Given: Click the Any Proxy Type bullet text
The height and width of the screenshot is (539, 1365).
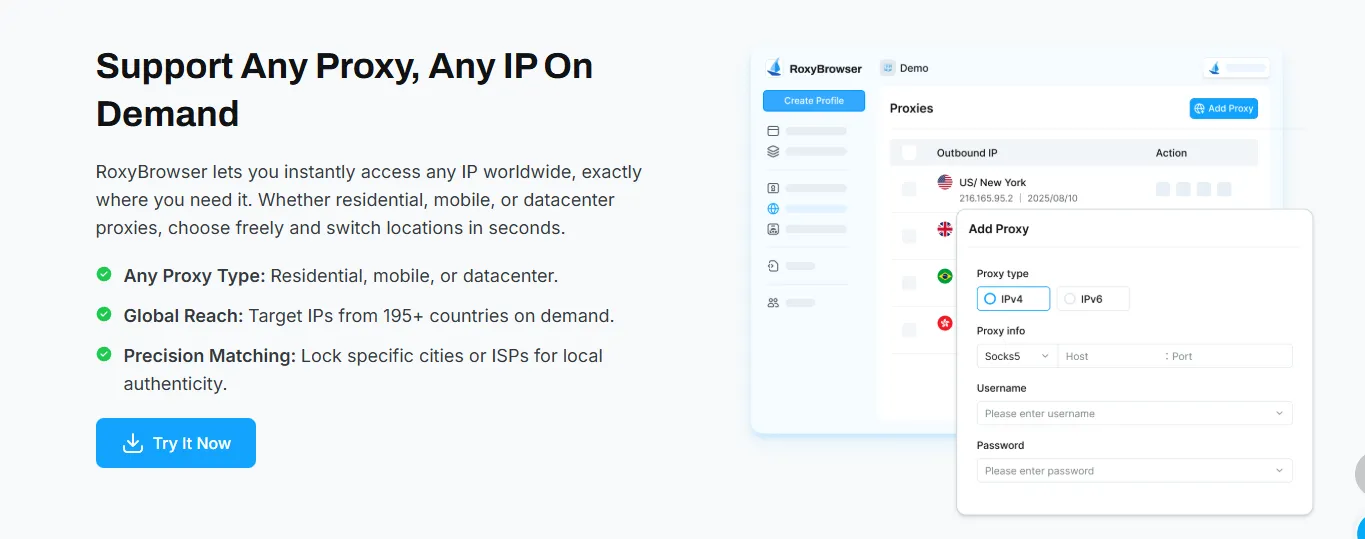Looking at the screenshot, I should tap(341, 275).
